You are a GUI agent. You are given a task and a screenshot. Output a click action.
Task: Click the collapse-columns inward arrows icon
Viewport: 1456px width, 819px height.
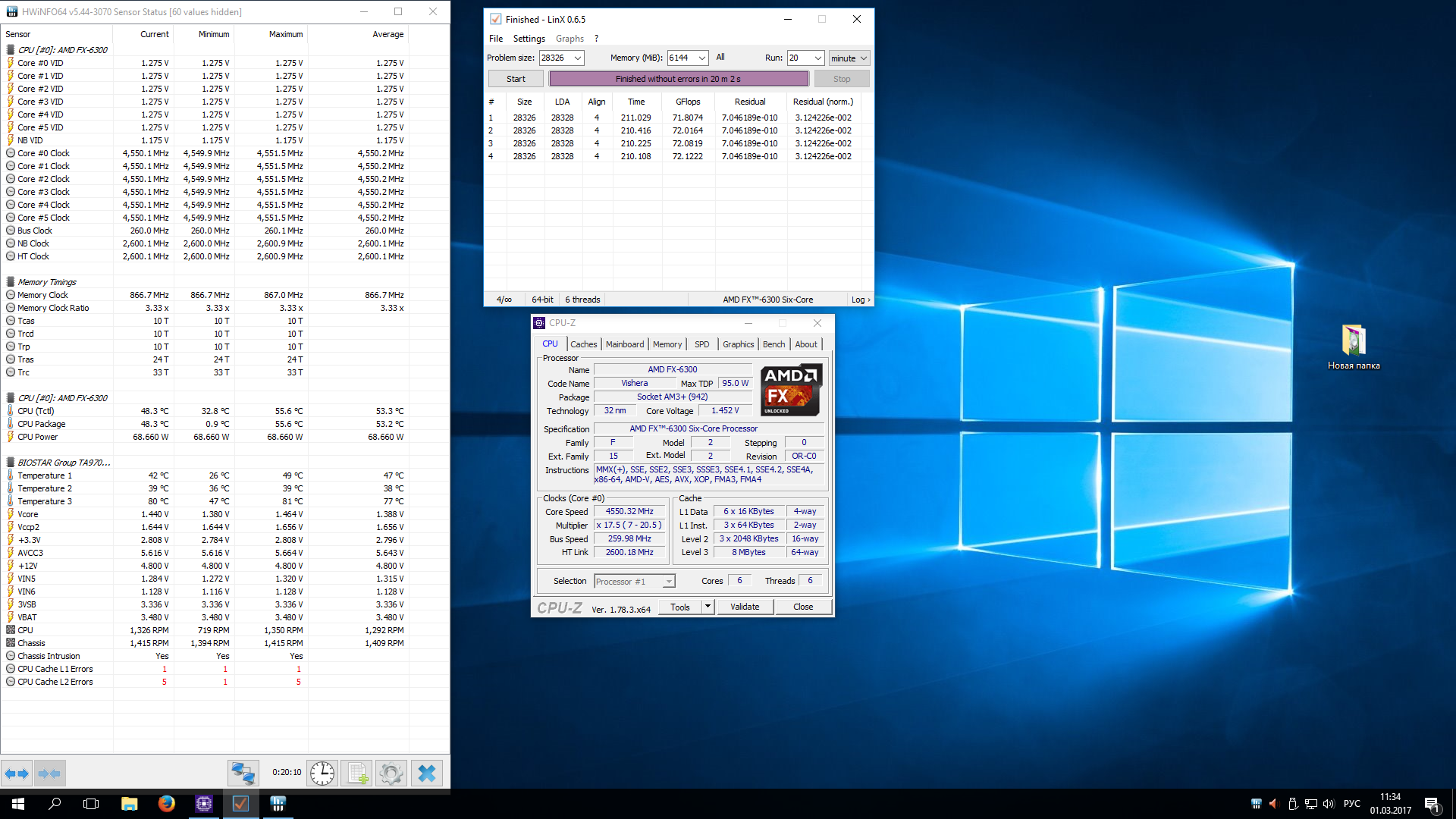coord(49,773)
